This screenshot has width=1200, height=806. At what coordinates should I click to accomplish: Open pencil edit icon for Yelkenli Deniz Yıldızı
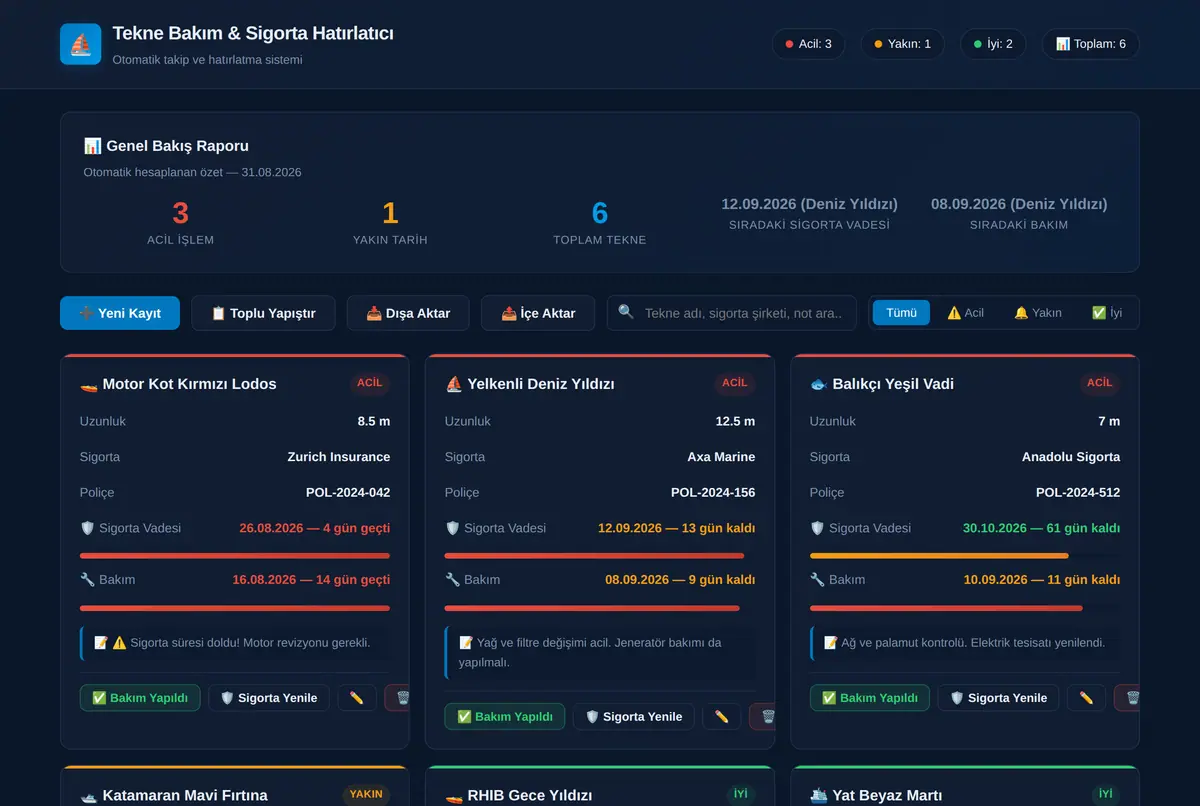point(722,716)
